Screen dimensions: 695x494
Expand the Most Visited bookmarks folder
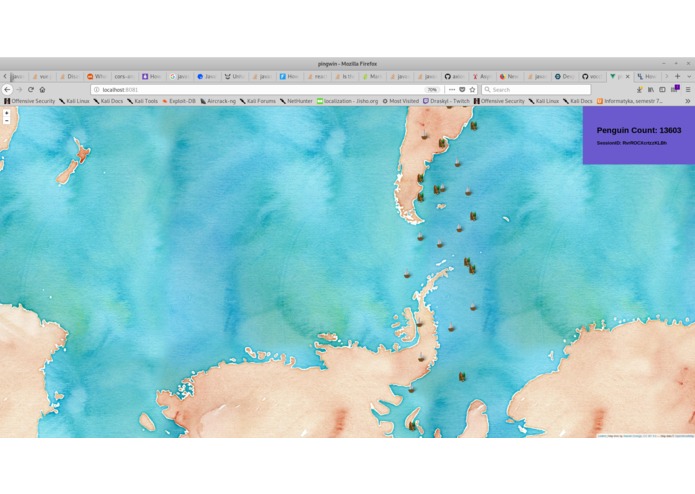coord(401,101)
